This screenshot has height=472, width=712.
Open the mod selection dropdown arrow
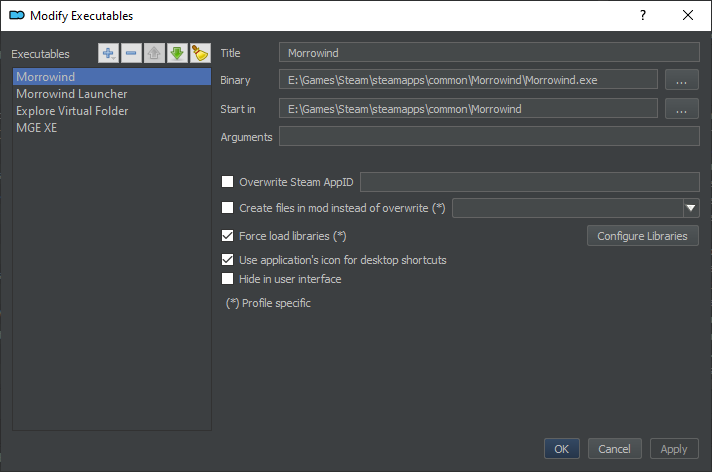[690, 208]
